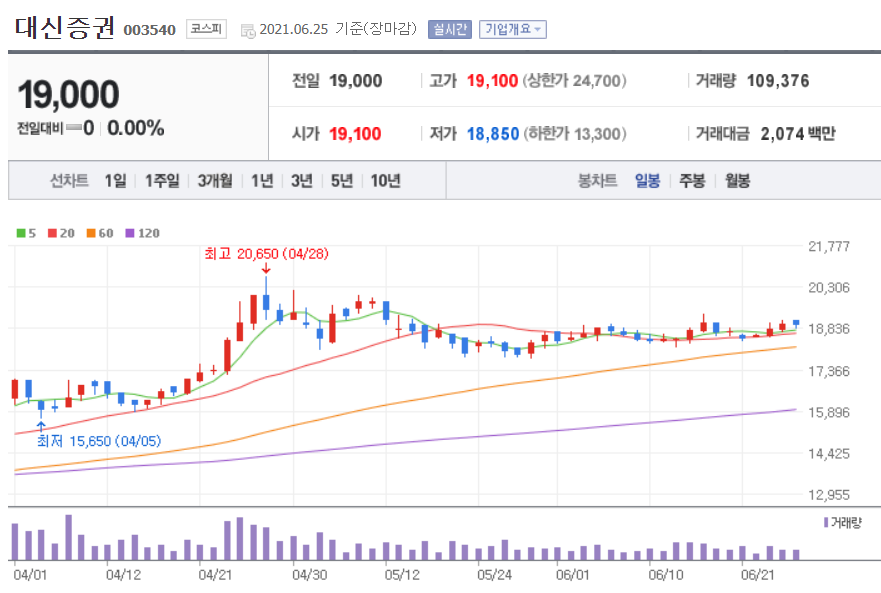
Task: Click the 고가 19,100 value
Action: coord(492,80)
